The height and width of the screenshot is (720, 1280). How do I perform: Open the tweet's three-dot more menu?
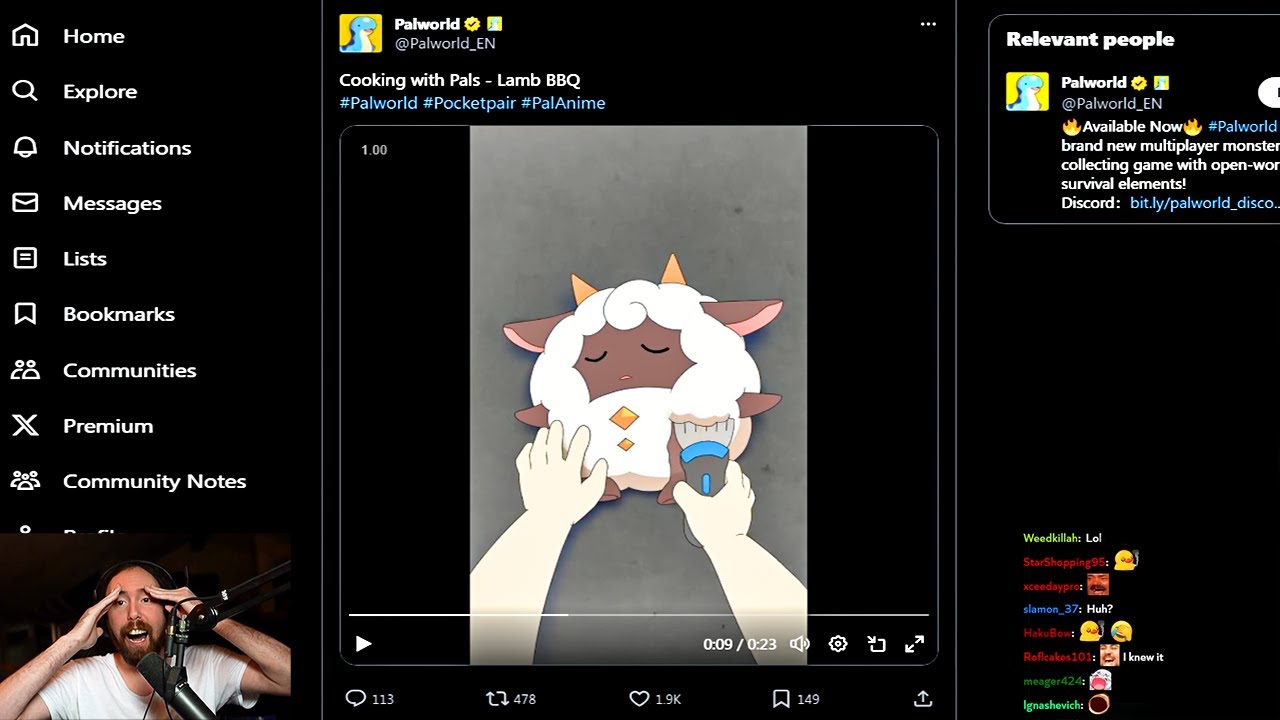928,24
